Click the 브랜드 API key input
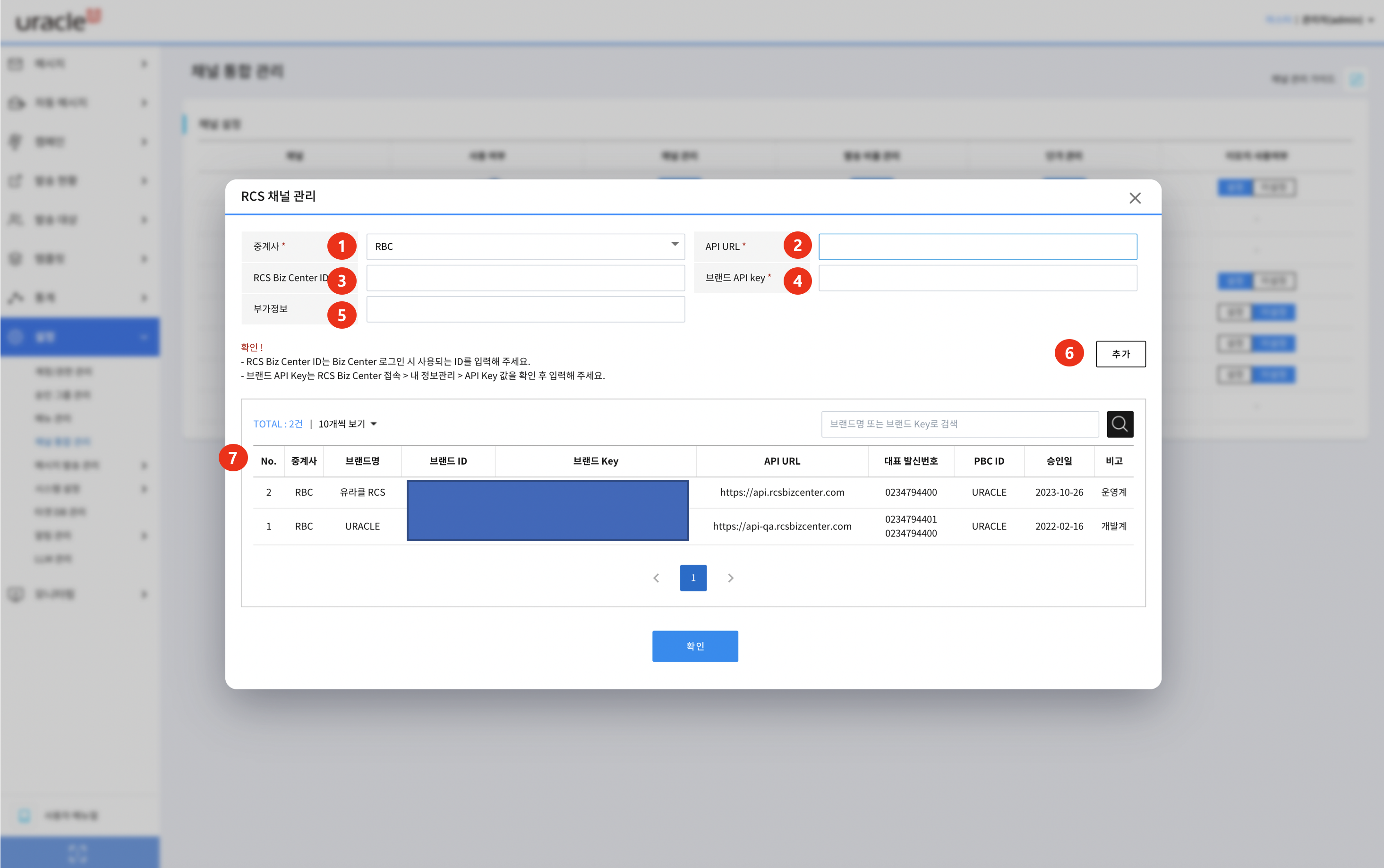The height and width of the screenshot is (868, 1384). [977, 278]
